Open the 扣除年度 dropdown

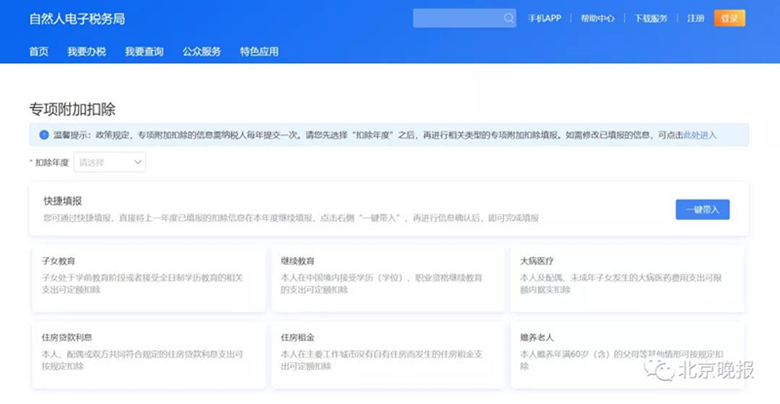point(110,162)
